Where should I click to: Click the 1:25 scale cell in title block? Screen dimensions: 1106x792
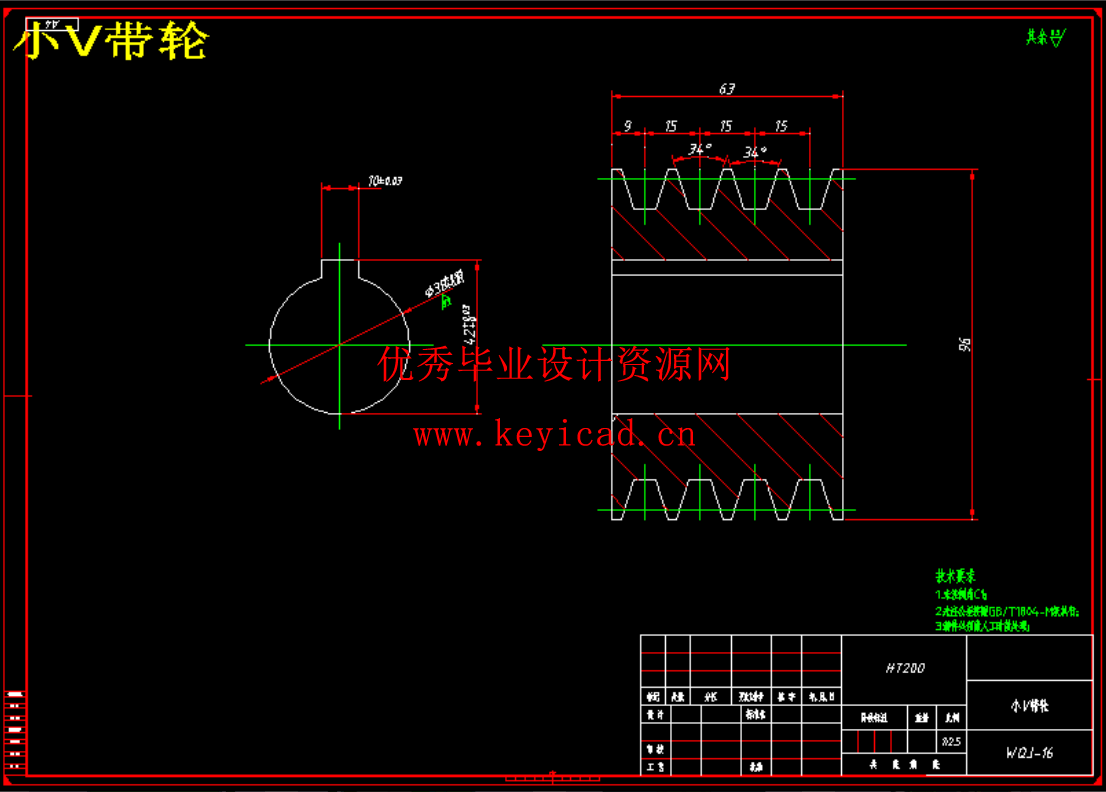click(952, 742)
